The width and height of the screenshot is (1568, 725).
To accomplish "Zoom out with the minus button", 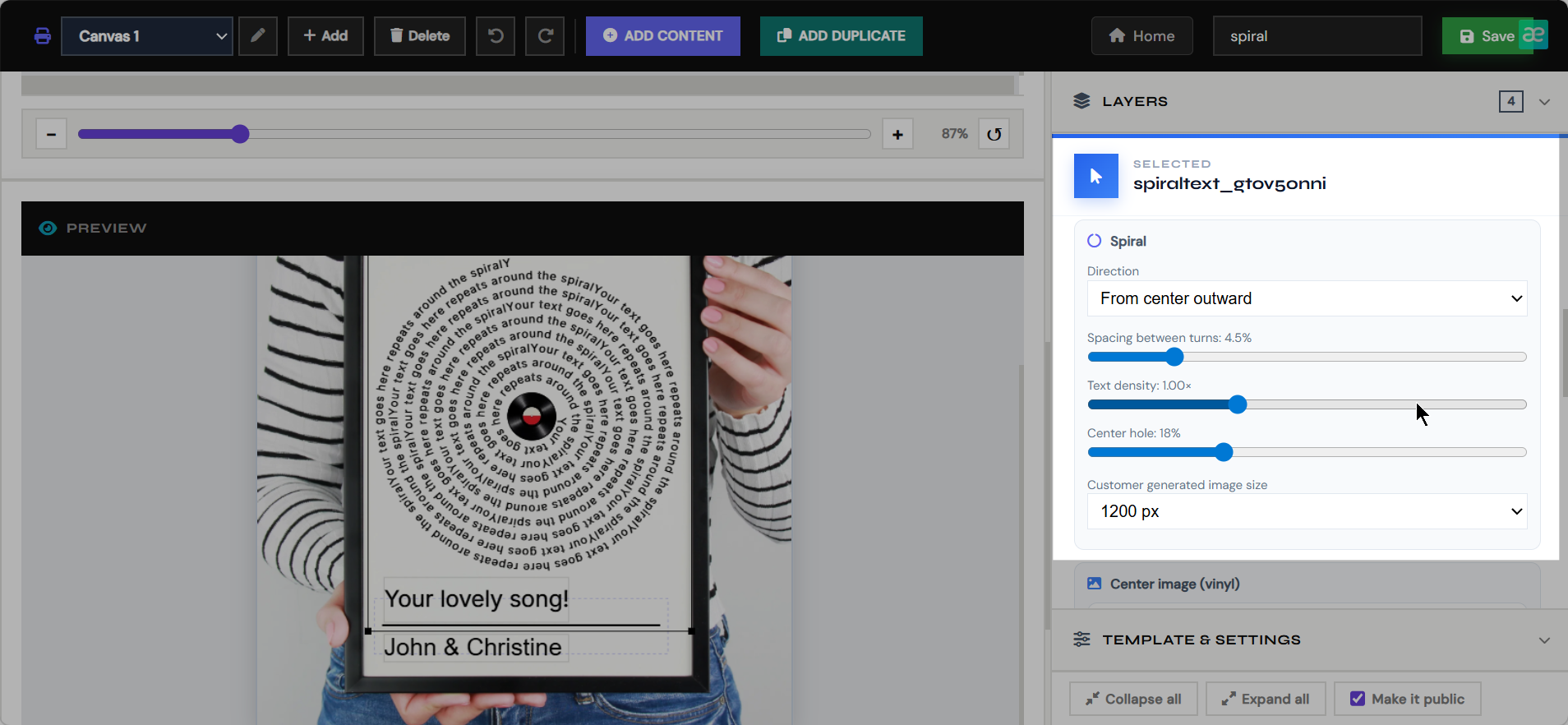I will click(51, 134).
